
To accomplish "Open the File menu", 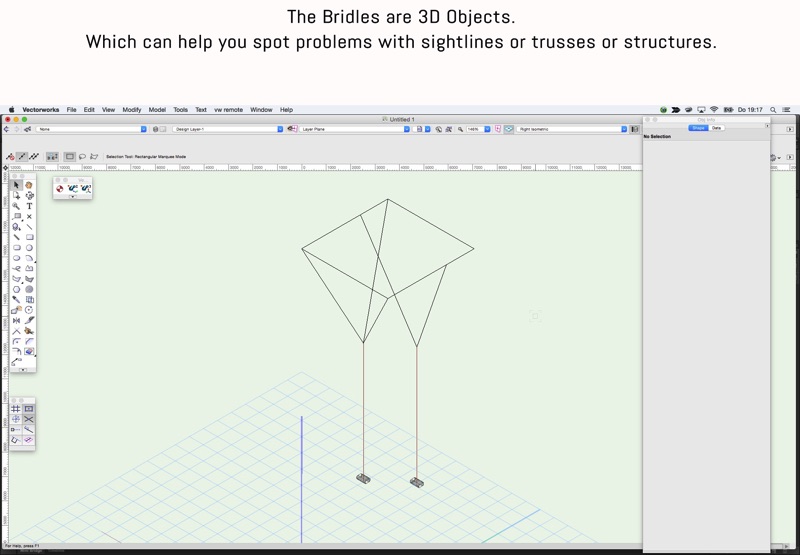I will 71,110.
